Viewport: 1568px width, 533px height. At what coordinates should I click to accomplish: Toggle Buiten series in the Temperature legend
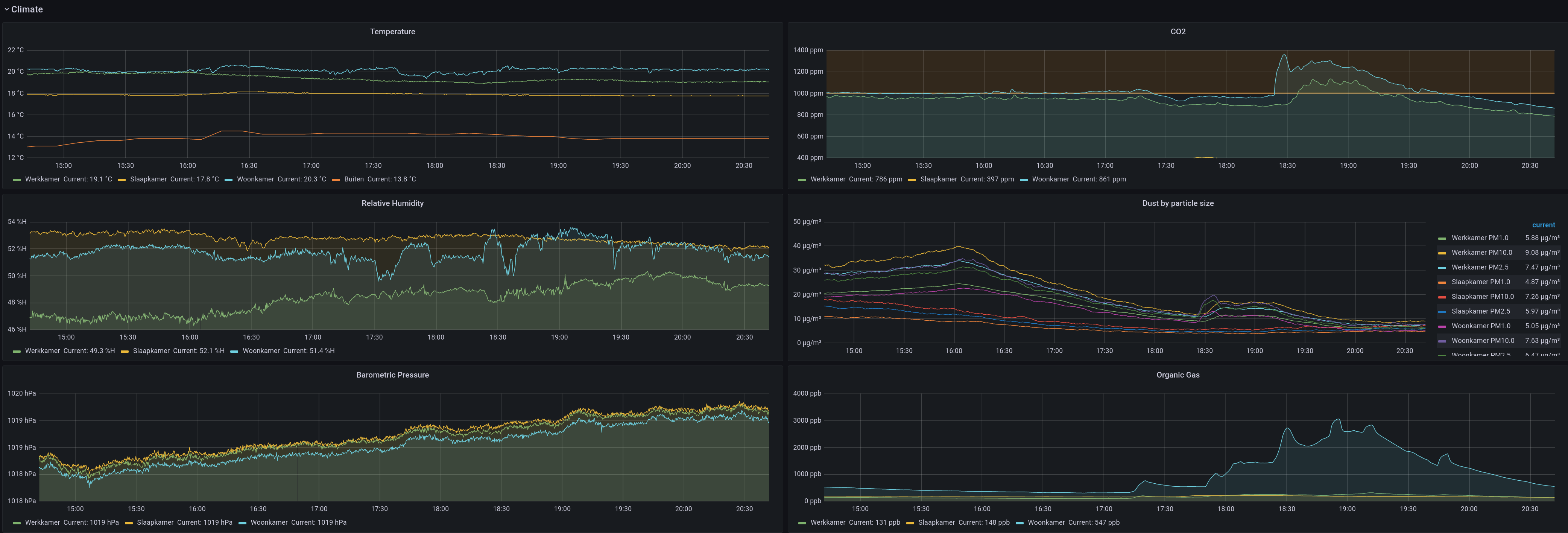point(354,179)
